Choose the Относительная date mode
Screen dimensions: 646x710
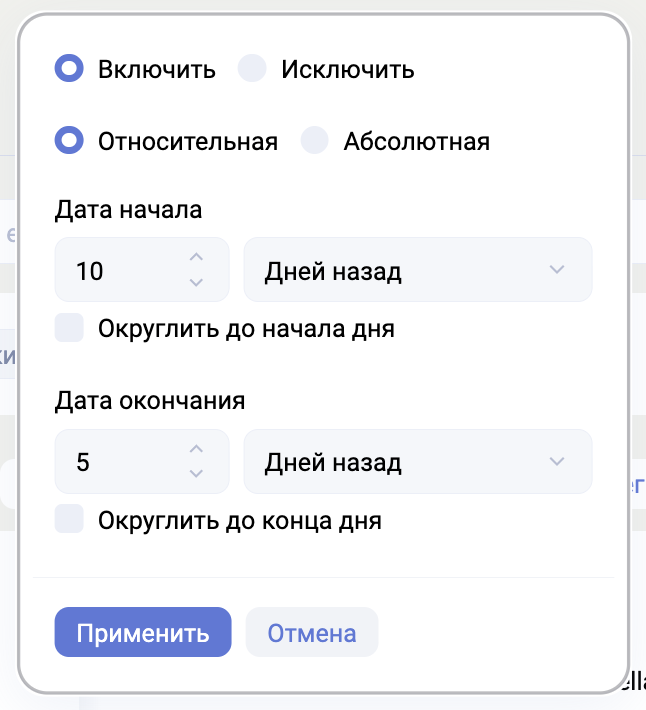69,141
